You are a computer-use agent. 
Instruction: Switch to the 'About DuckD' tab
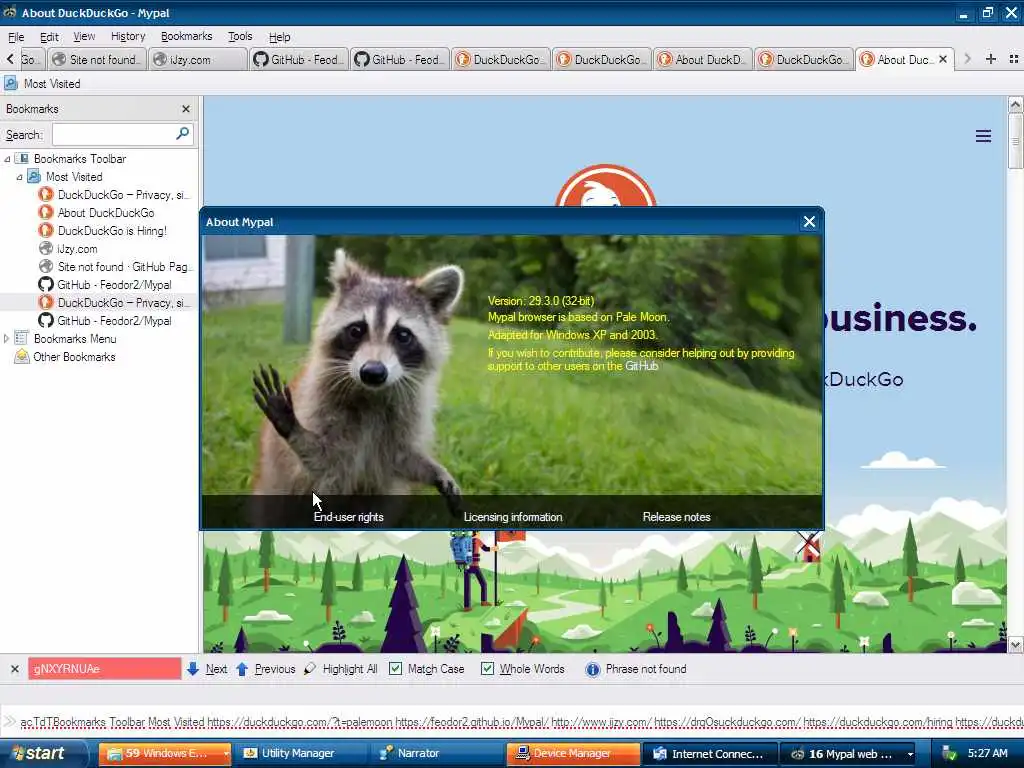(703, 59)
